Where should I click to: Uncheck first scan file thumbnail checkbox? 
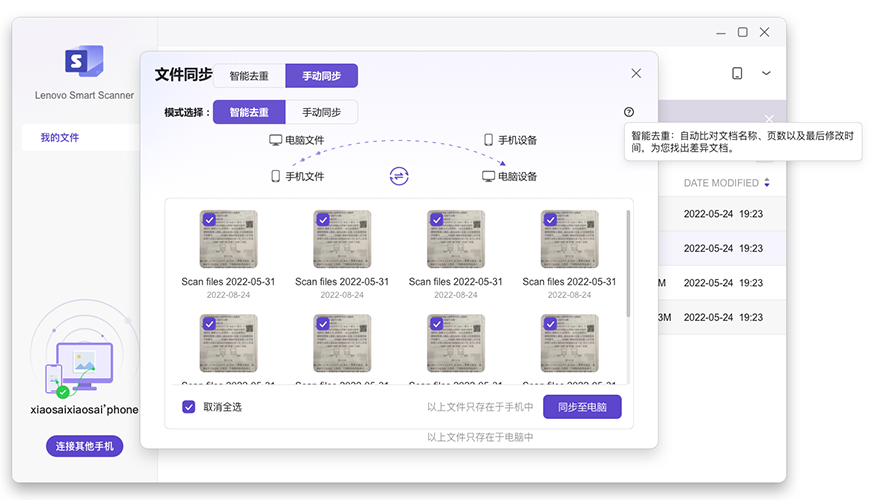209,219
